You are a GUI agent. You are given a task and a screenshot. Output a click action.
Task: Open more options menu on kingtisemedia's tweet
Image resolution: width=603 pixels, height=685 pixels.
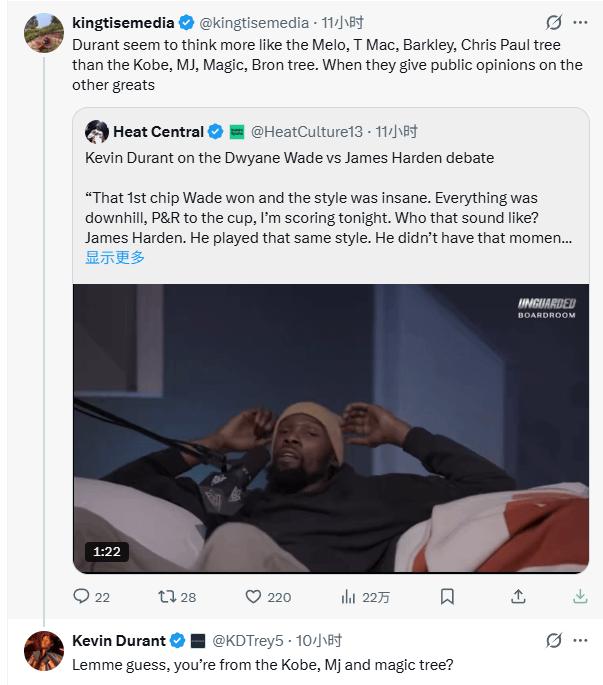point(580,22)
